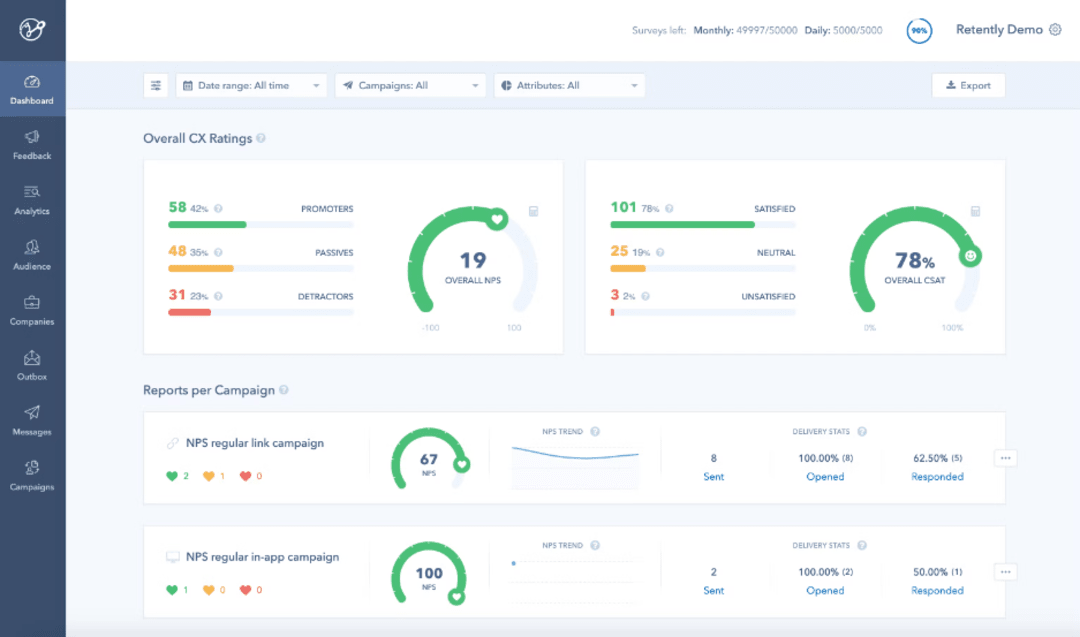This screenshot has height=637, width=1080.
Task: Click the Export button
Action: [x=968, y=85]
